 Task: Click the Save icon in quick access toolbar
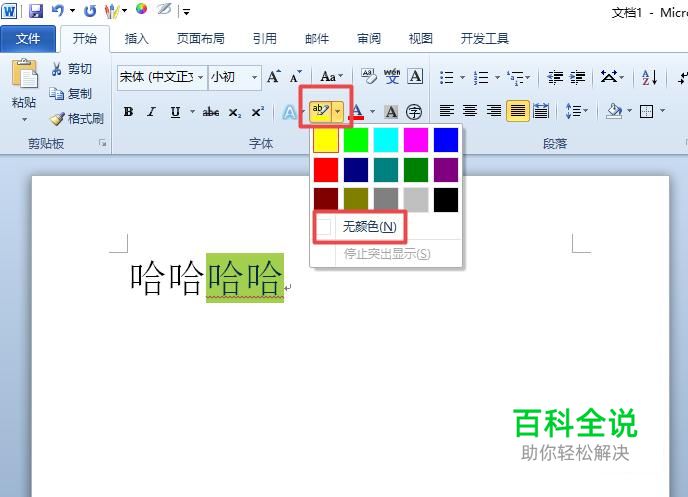tap(36, 11)
